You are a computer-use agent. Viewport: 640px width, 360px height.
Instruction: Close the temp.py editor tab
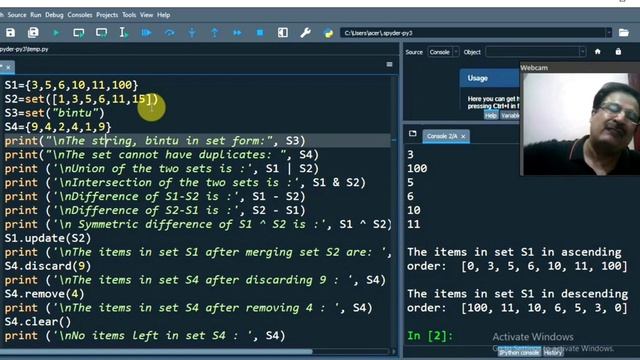click(8, 67)
